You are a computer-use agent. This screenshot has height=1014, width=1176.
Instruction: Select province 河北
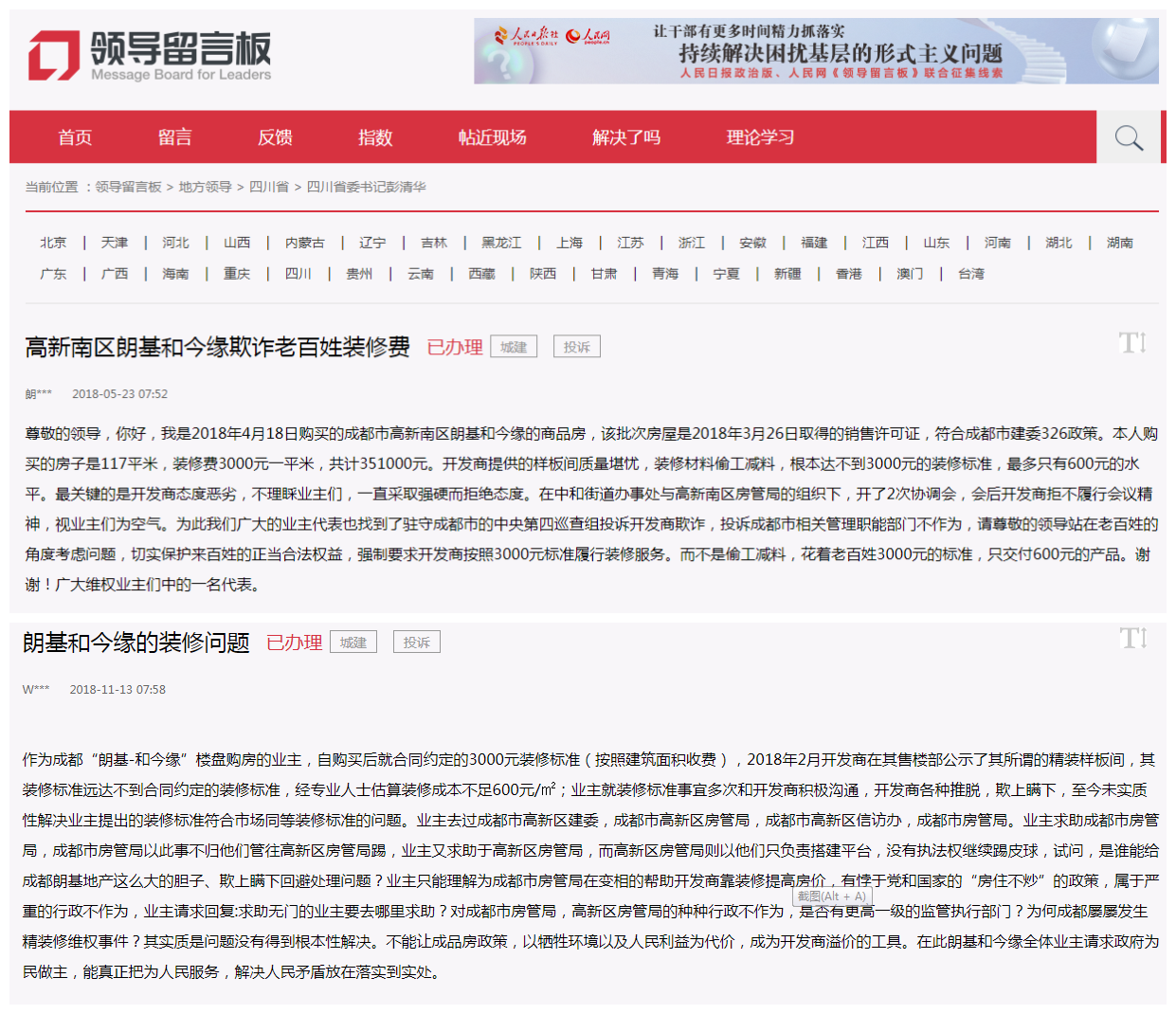click(175, 243)
